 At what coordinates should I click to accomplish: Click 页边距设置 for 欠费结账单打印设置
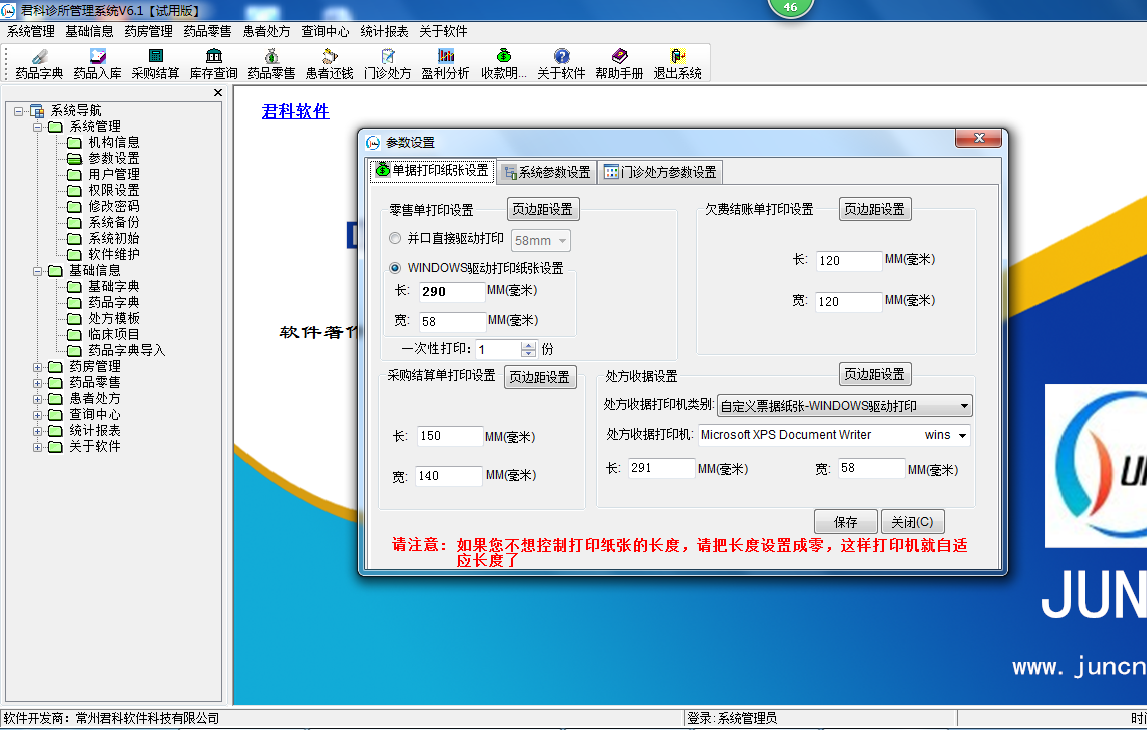(x=874, y=209)
